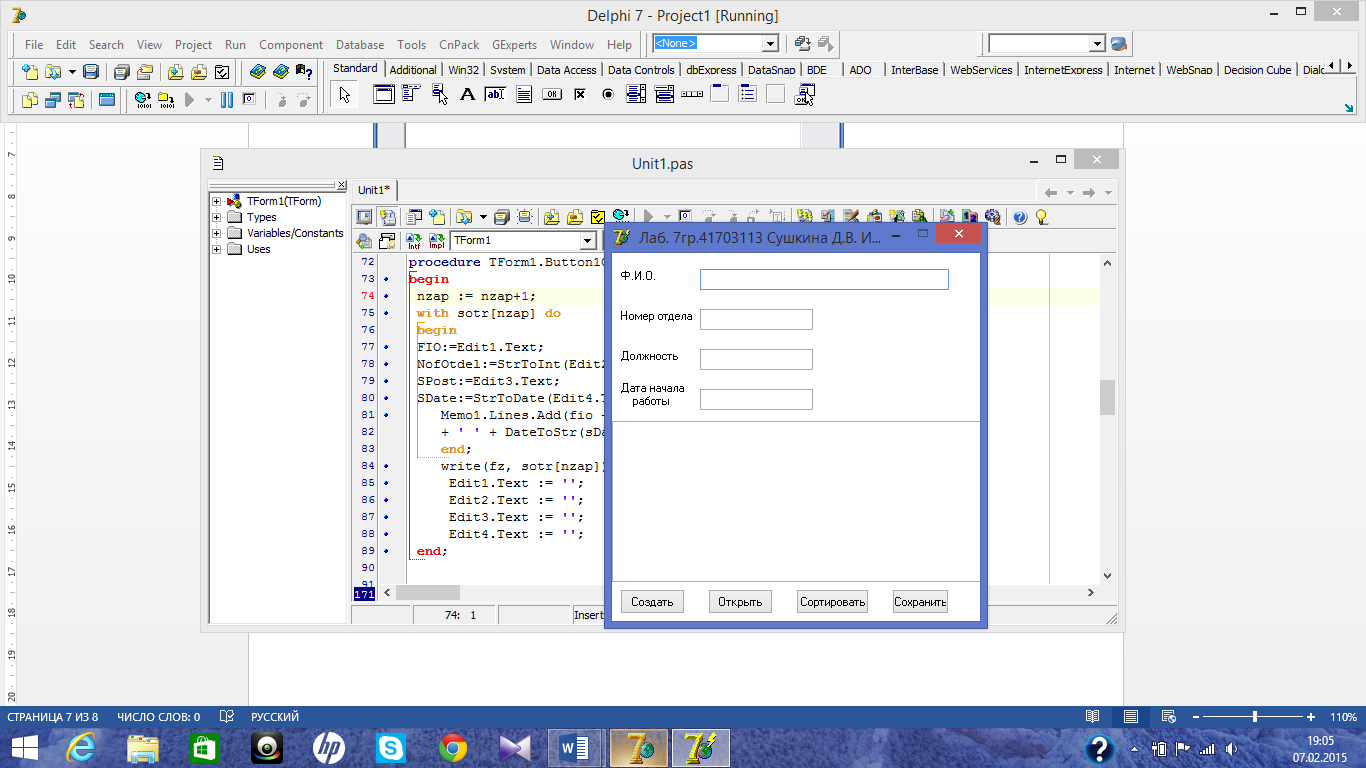Screen dimensions: 1366x768
Task: Expand the Types tree node
Action: [216, 217]
